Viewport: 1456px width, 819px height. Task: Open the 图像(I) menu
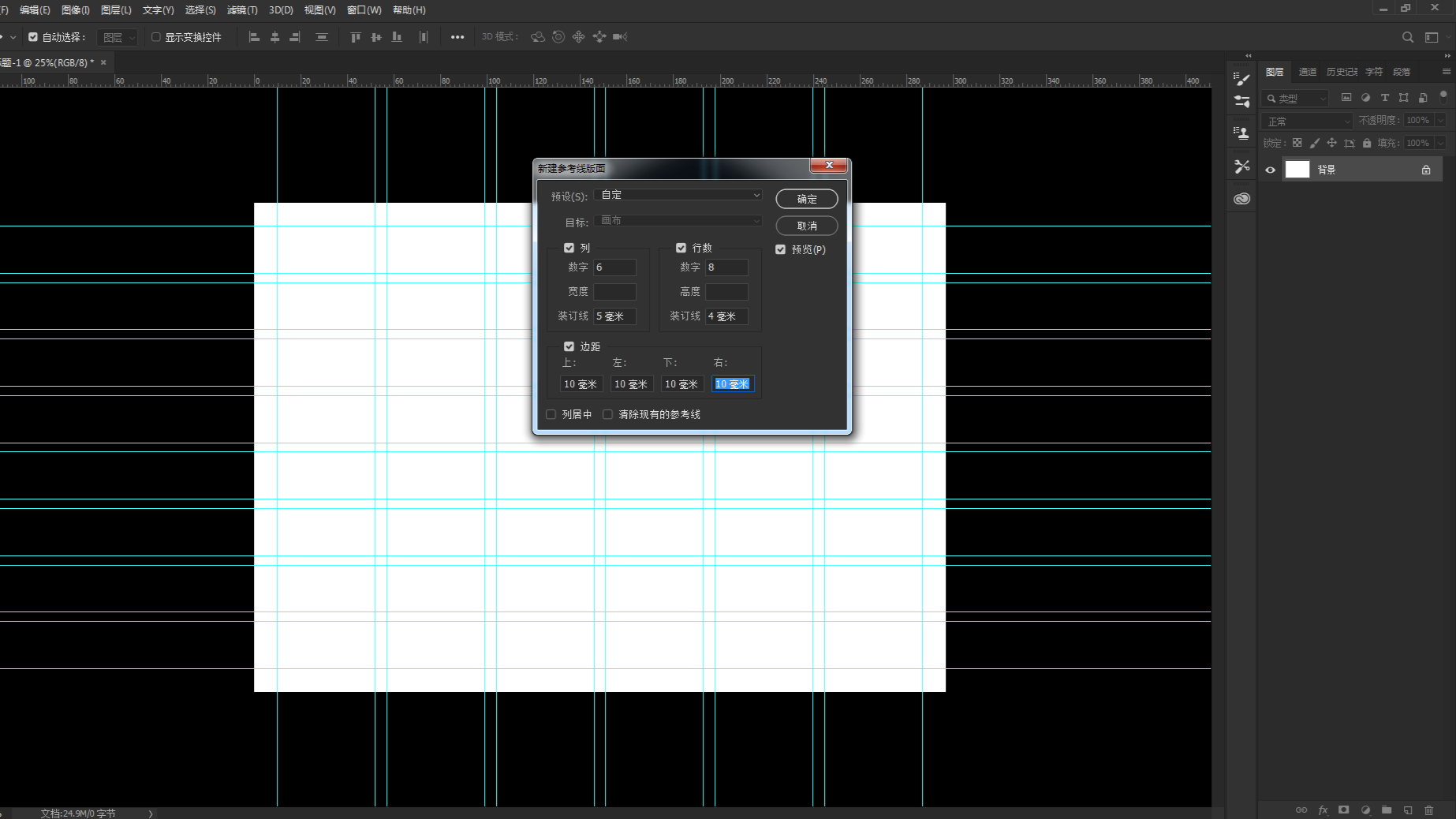76,10
